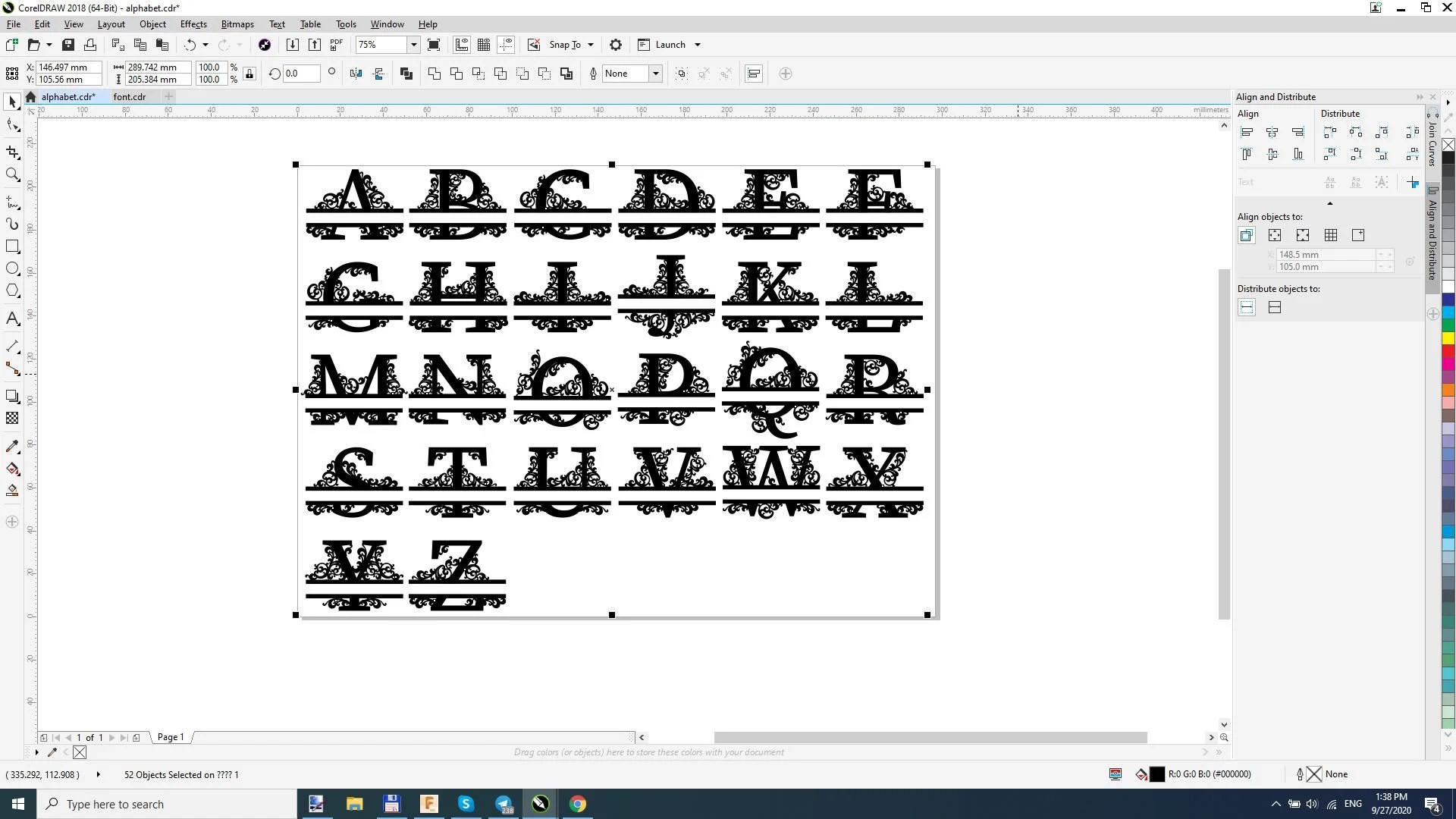Enable align to page center option

[1303, 235]
